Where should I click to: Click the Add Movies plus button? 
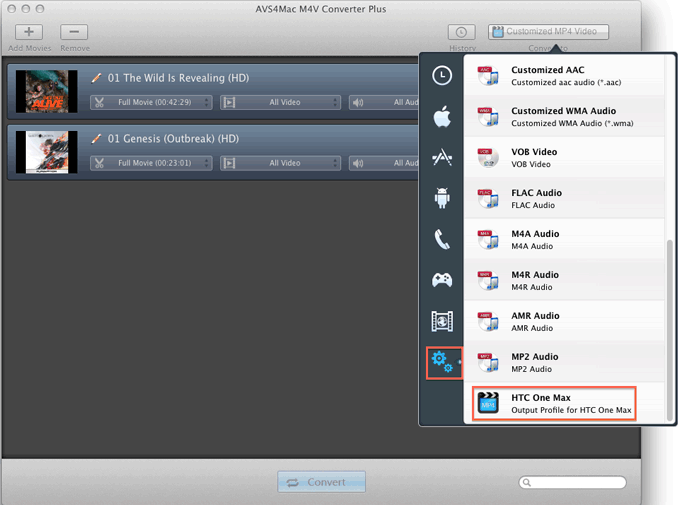tap(29, 32)
